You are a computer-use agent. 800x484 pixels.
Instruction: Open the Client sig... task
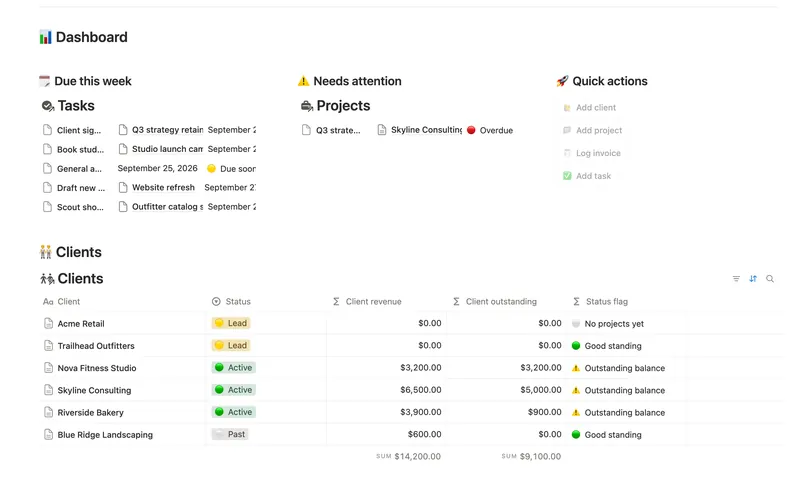click(79, 131)
